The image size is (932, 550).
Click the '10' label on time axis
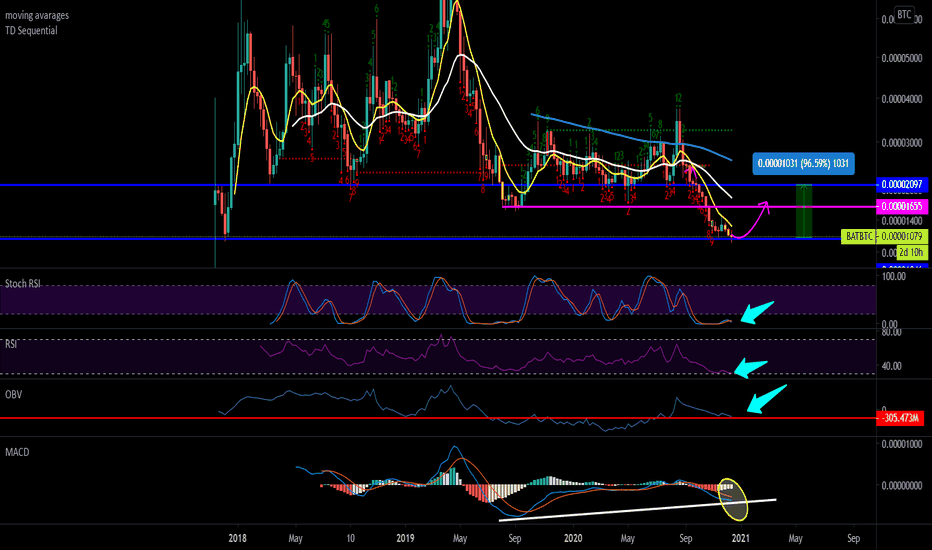coord(351,538)
